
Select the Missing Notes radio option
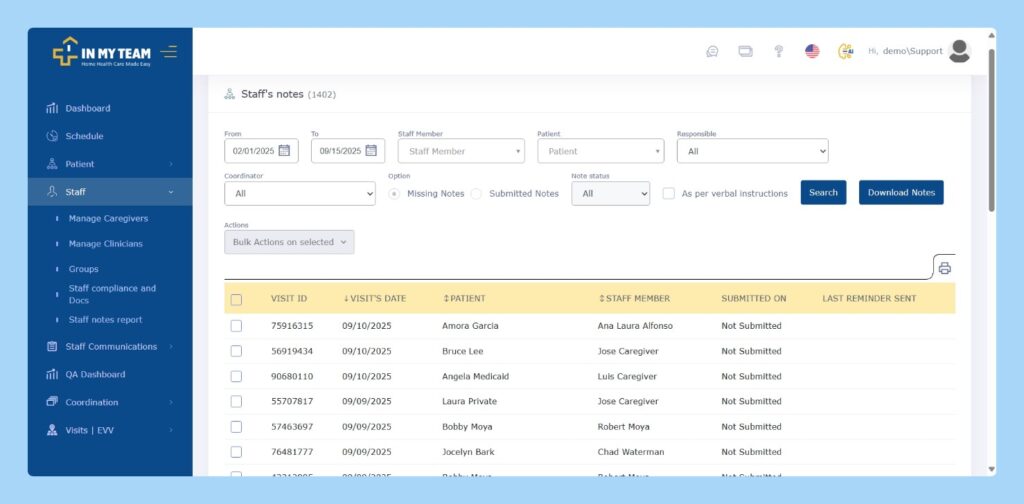[394, 193]
